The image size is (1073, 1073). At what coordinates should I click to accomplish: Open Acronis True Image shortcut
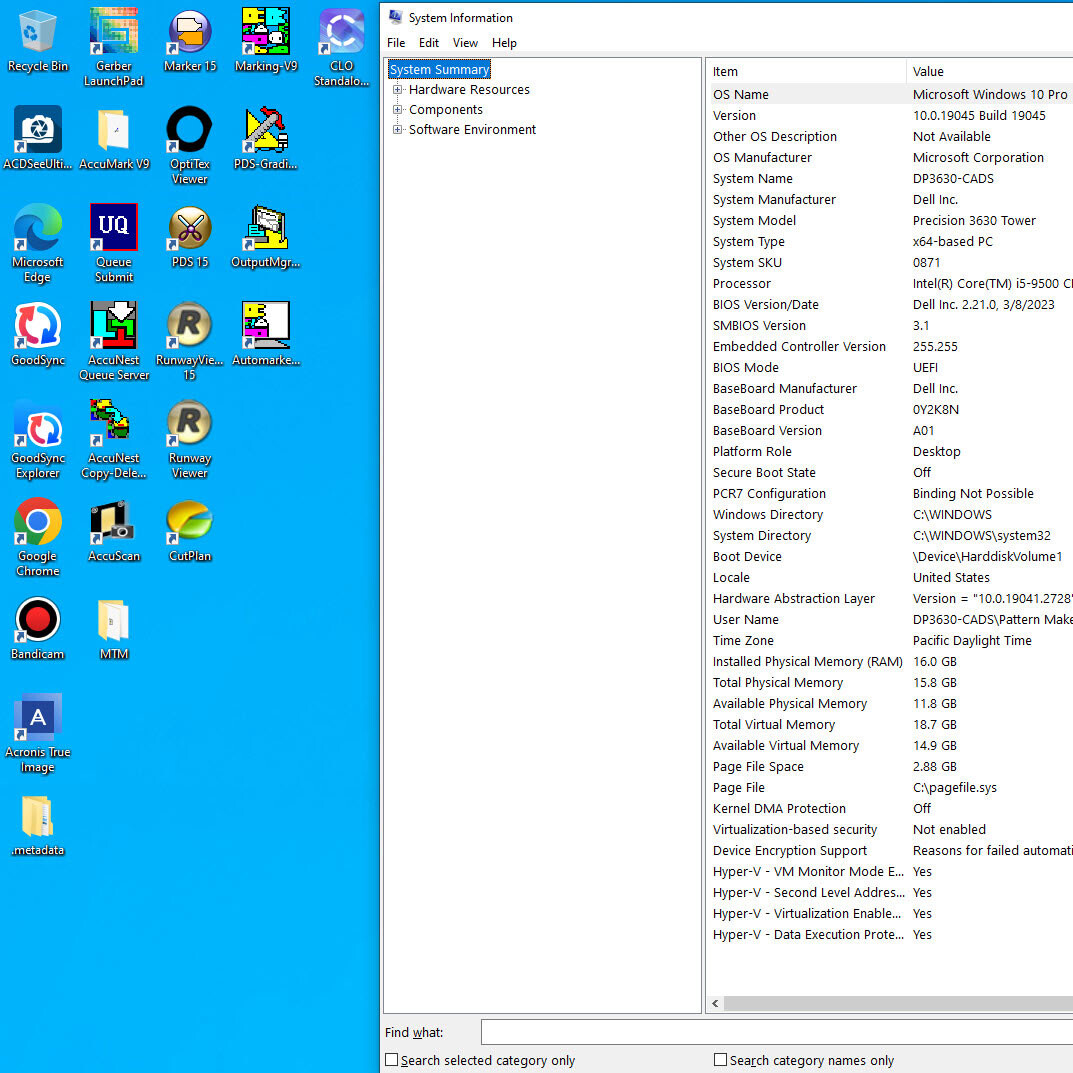click(x=38, y=719)
